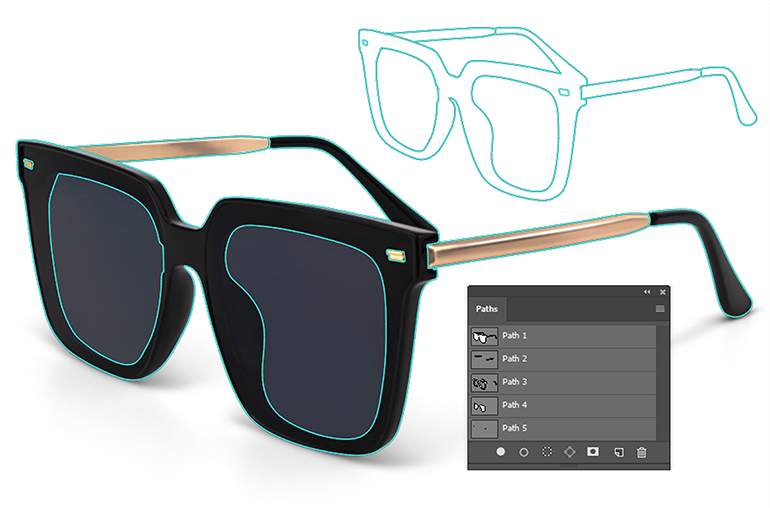Click the Path 4 thumbnail
This screenshot has height=508, width=770.
pos(484,406)
